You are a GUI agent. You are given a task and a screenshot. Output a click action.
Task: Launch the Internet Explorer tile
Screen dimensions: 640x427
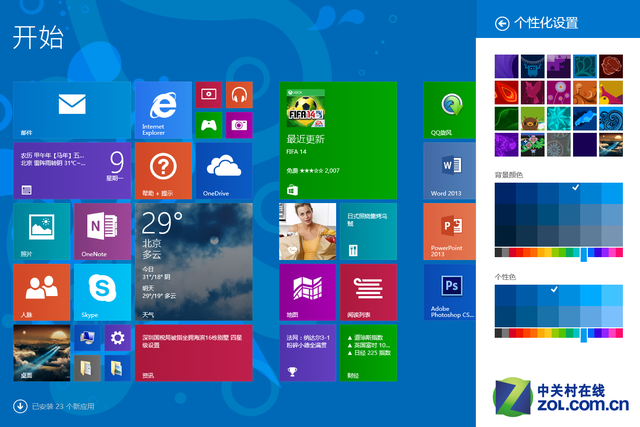(163, 110)
